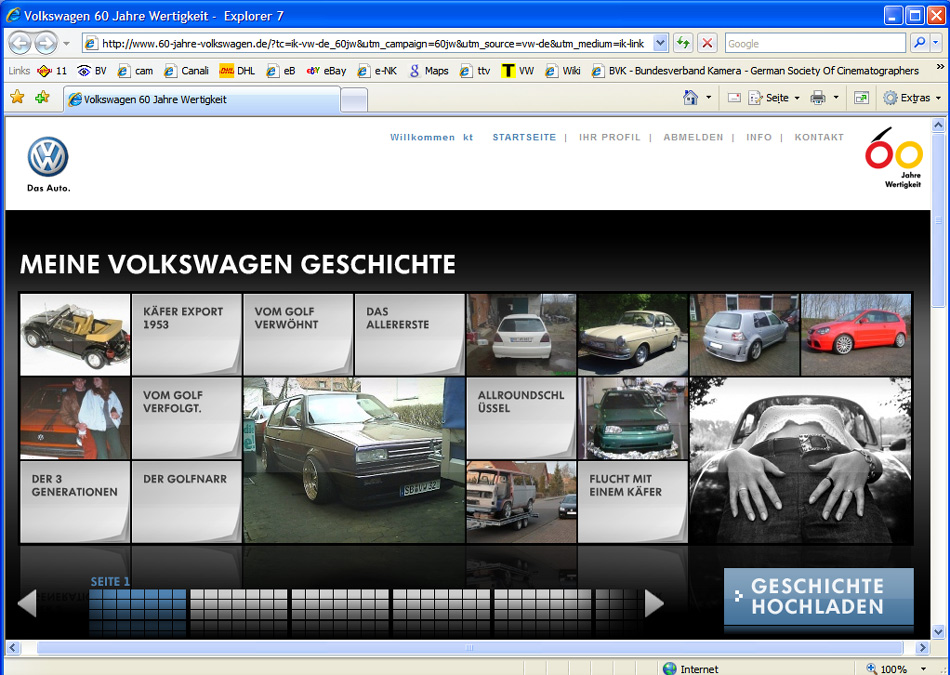Viewport: 950px width, 675px height.
Task: Open IHR PROFIL page
Action: tap(610, 138)
